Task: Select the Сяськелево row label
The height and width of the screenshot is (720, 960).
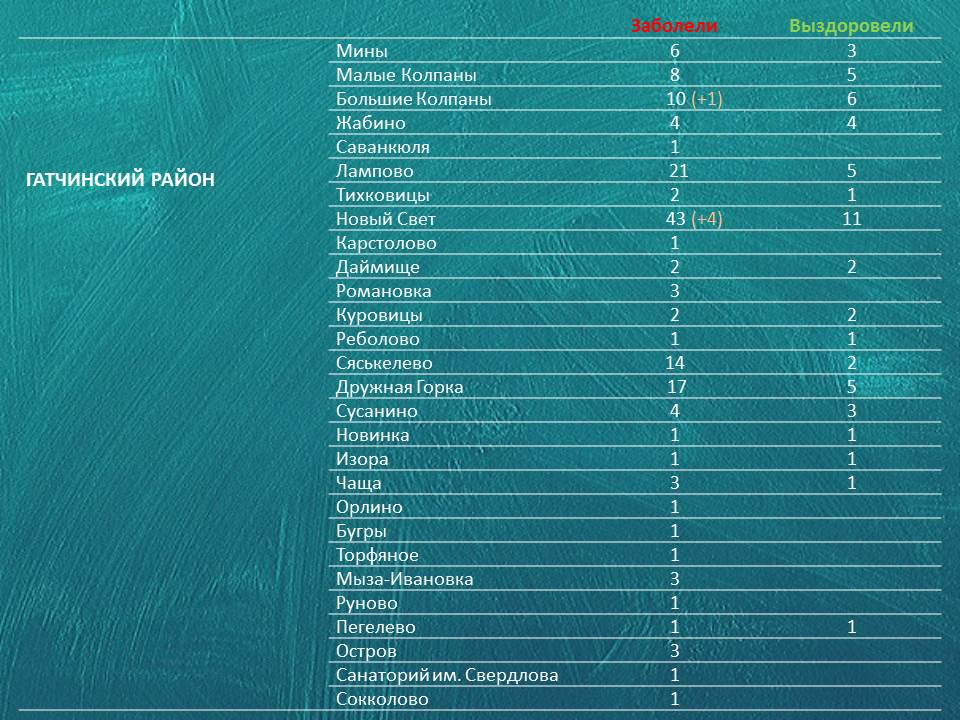Action: tap(384, 363)
